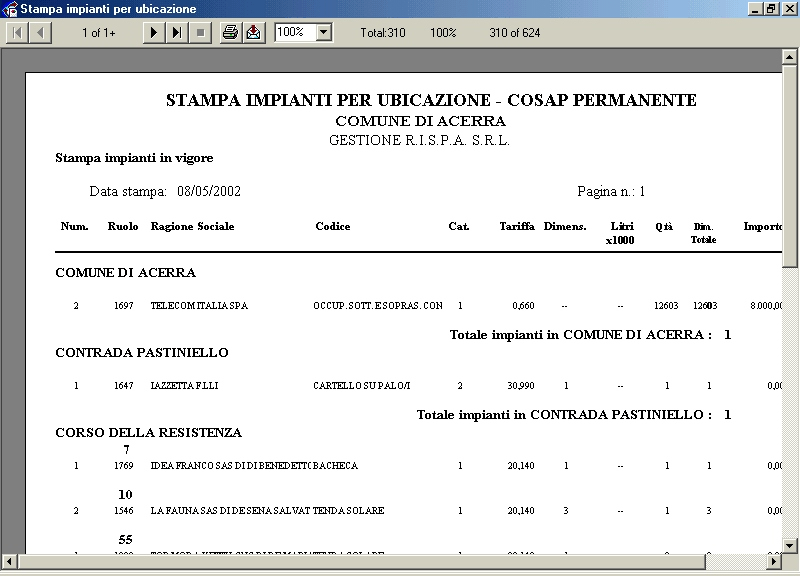The image size is (800, 576).
Task: Click the 'Cat.' column header
Action: pos(459,227)
